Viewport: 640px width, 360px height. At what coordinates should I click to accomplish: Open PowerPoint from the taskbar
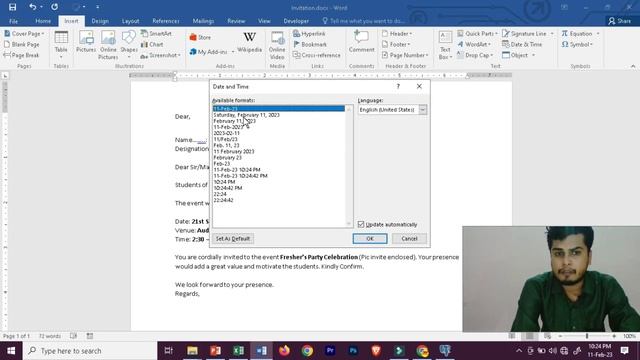(216, 351)
